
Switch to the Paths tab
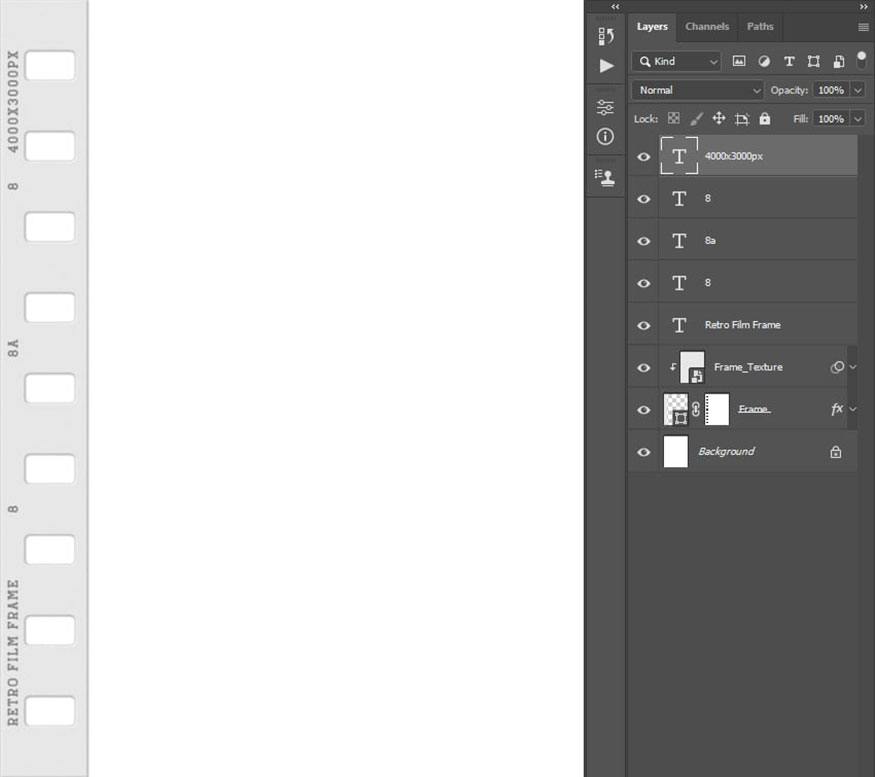[x=760, y=26]
